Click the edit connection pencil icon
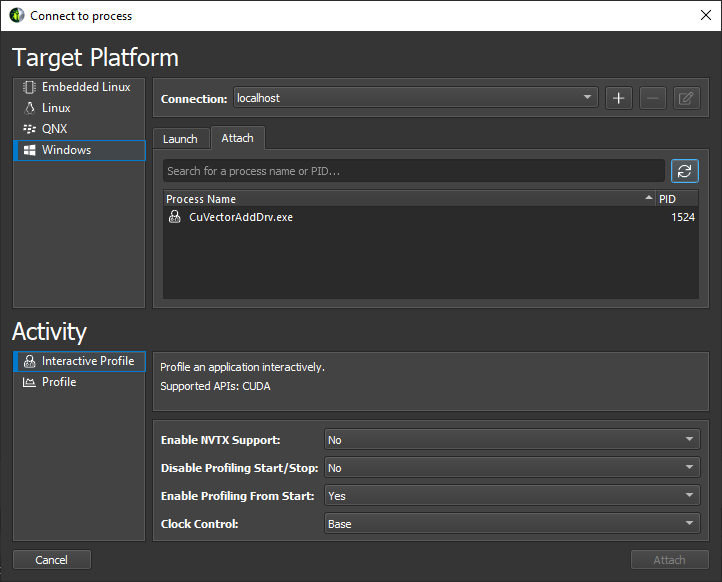The height and width of the screenshot is (582, 722). (686, 98)
